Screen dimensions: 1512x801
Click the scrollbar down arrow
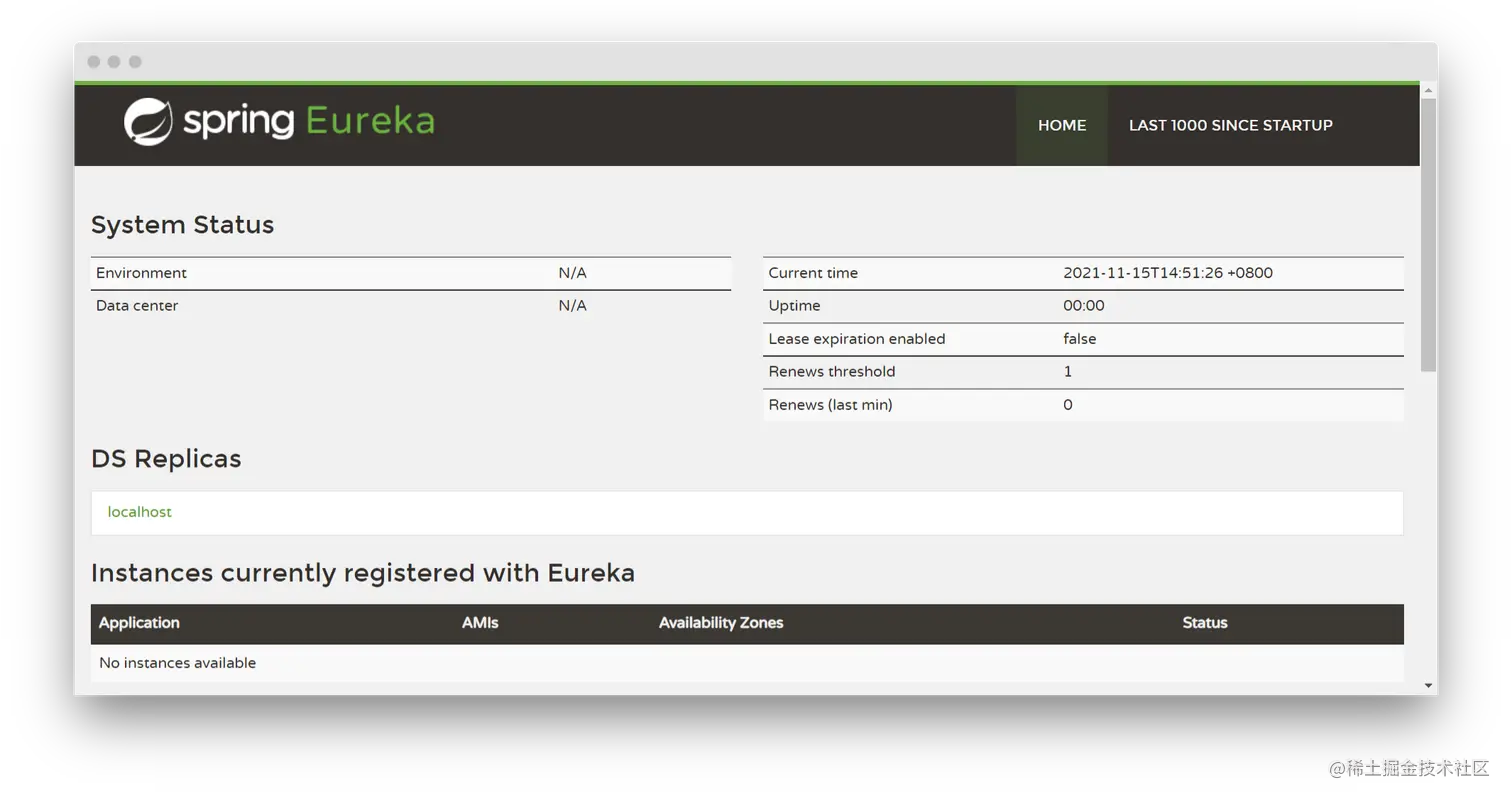[x=1428, y=685]
